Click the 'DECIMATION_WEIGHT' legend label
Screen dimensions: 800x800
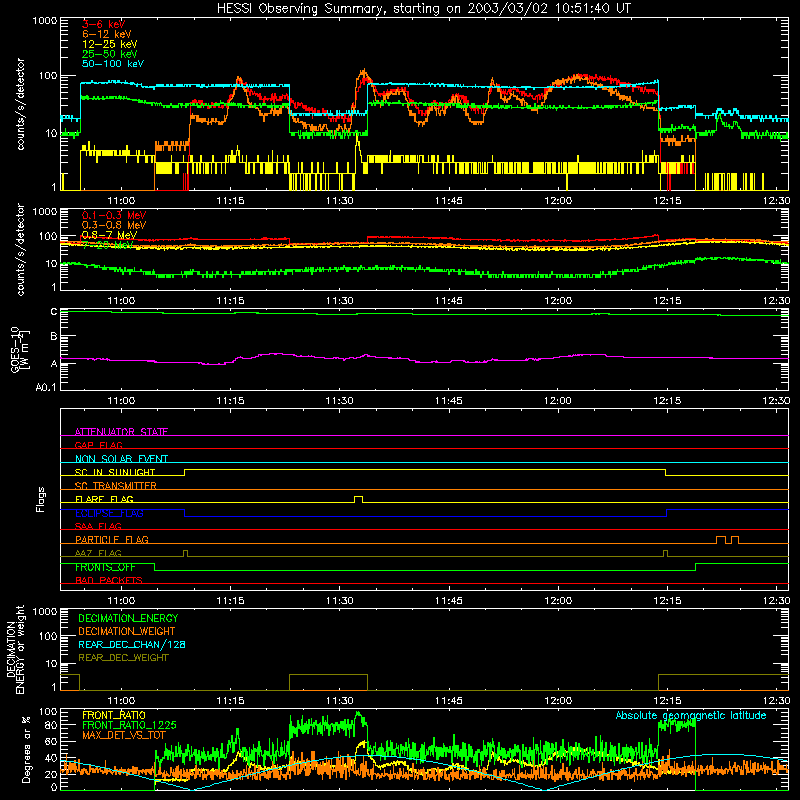127,631
